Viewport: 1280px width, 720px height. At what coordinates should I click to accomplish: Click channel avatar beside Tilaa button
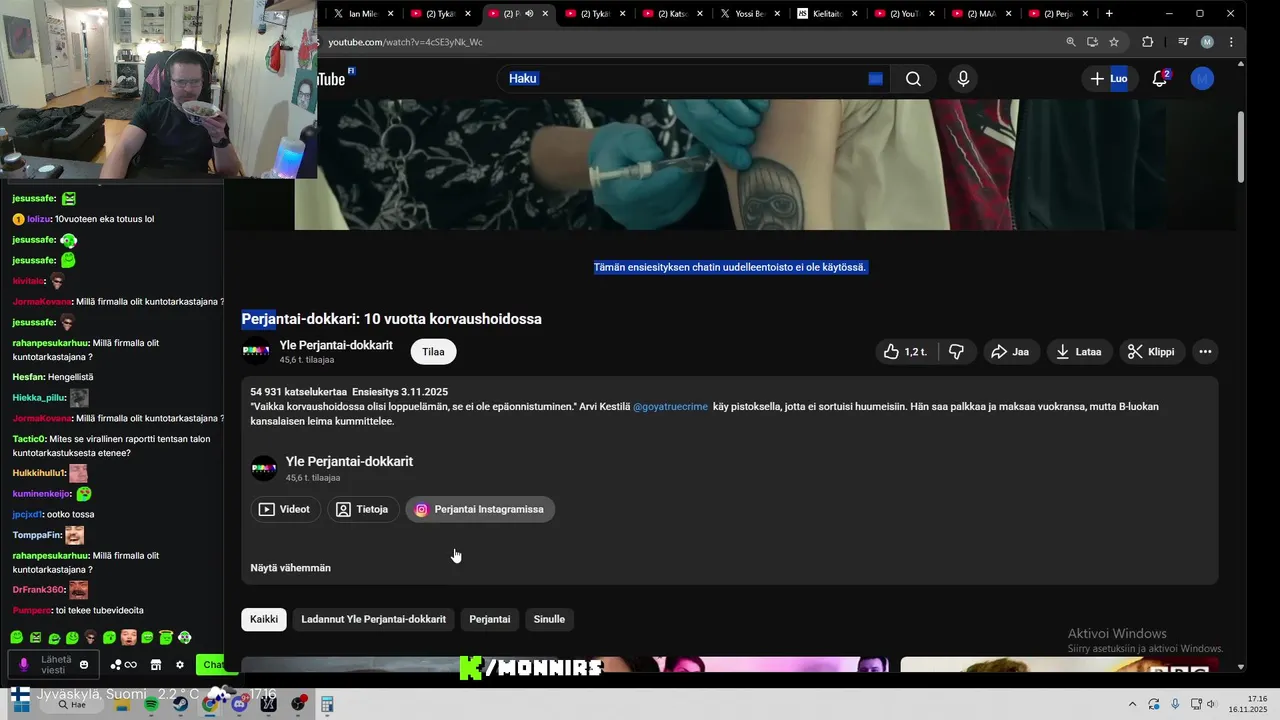(x=256, y=352)
